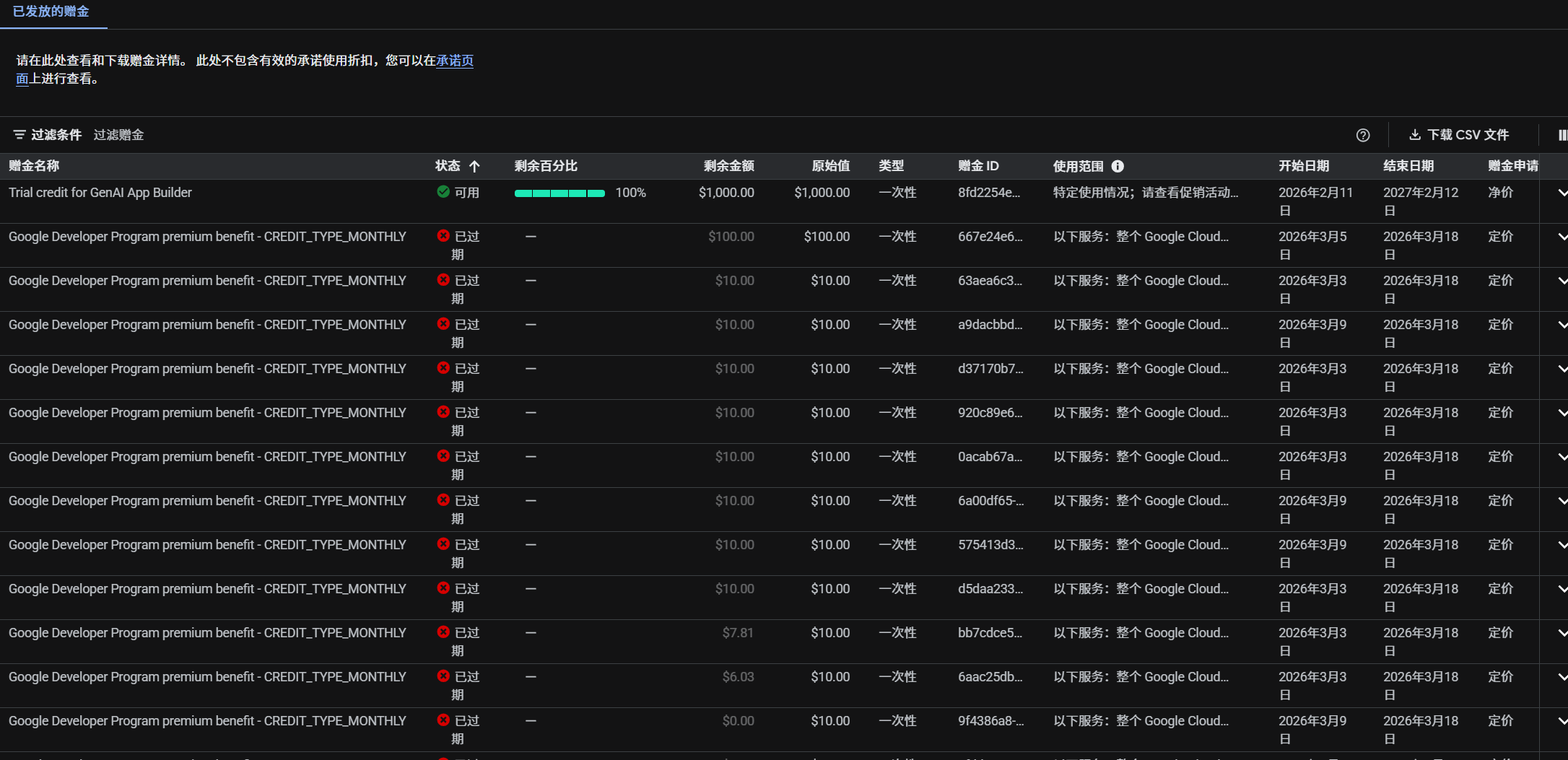
Task: Click the filter conditions icon
Action: 19,135
